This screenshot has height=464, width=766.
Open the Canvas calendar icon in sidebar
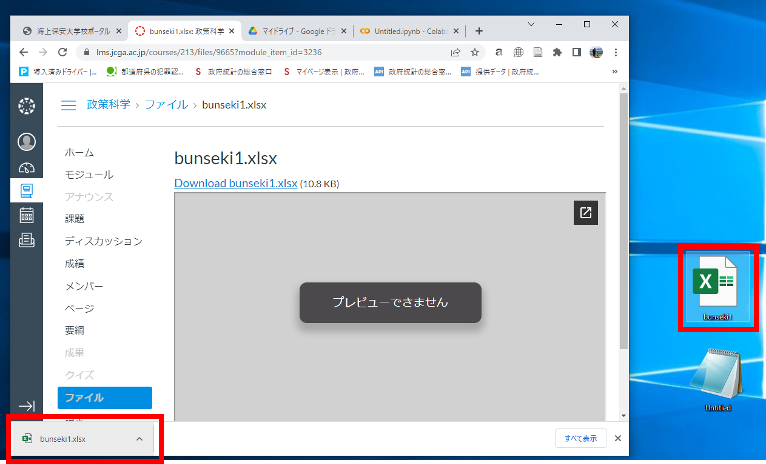click(x=27, y=214)
